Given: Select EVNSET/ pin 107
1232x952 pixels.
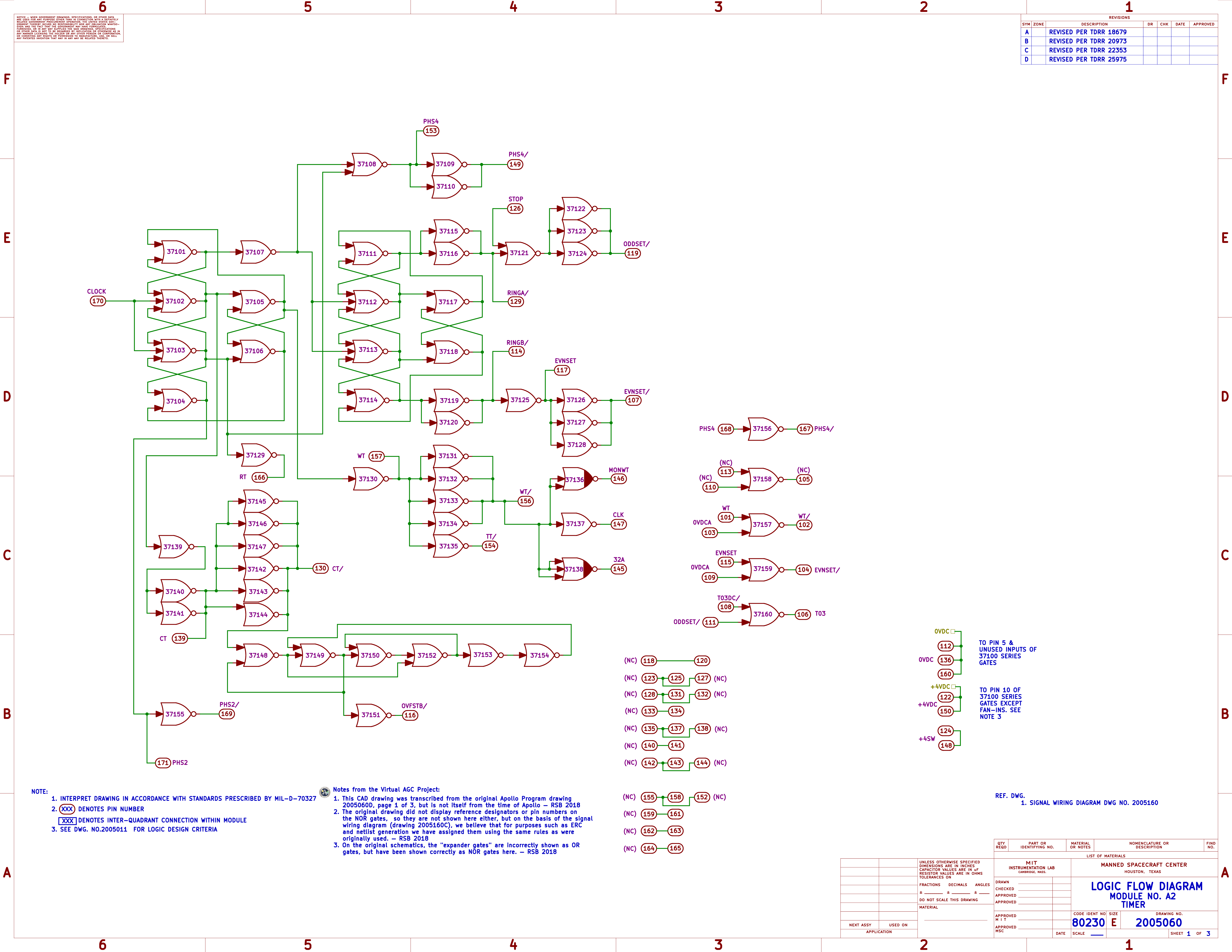Looking at the screenshot, I should coord(634,400).
